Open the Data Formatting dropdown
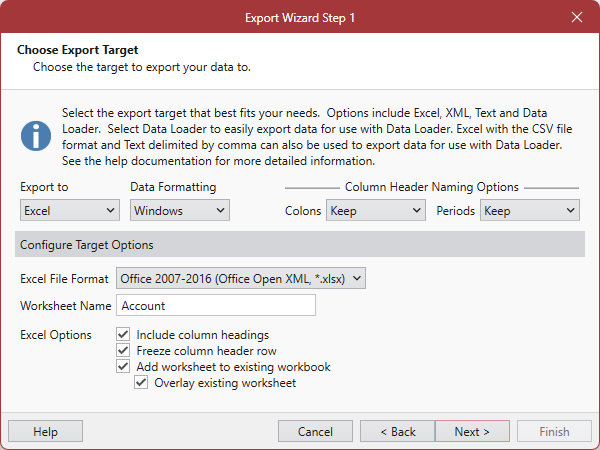The height and width of the screenshot is (450, 600). 180,210
